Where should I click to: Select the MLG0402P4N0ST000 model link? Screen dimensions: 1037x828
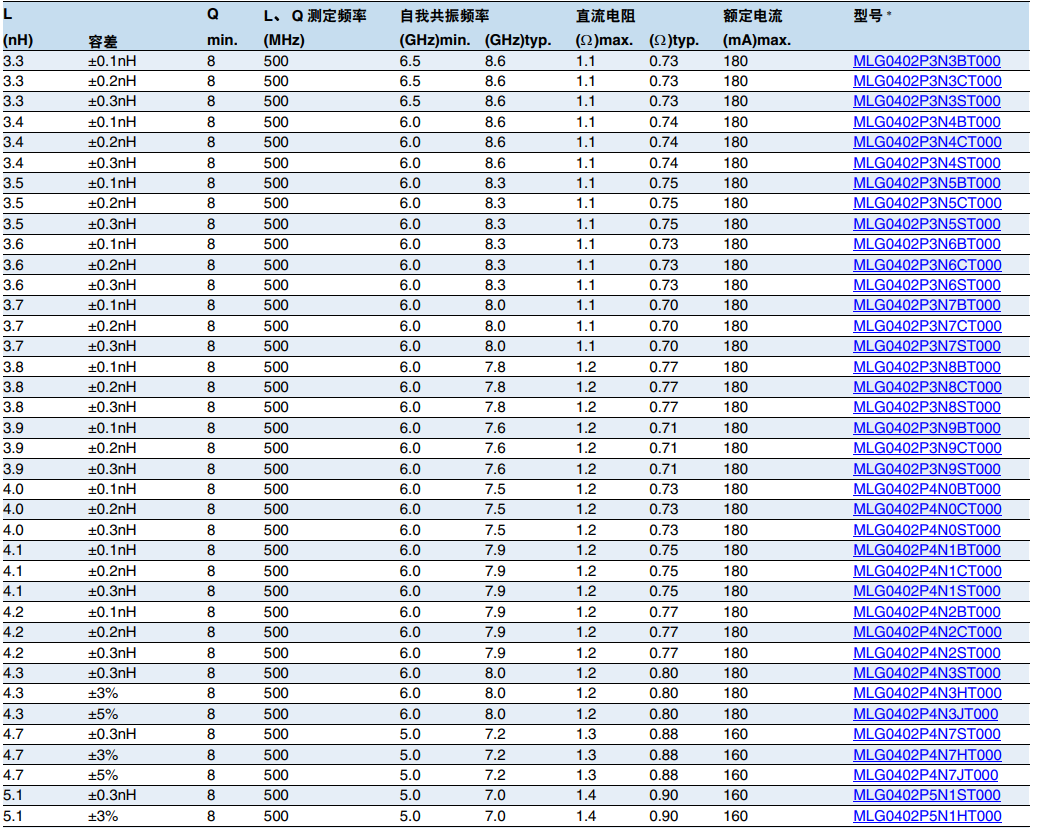[x=927, y=530]
